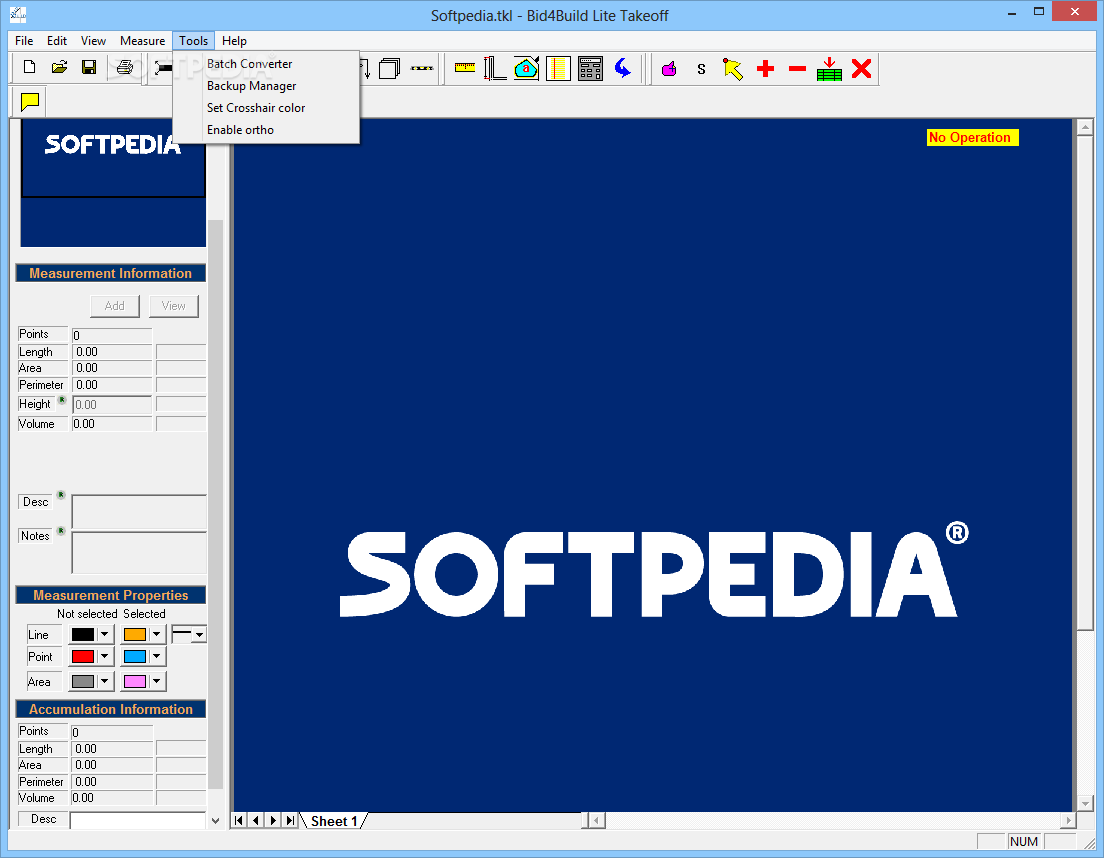The height and width of the screenshot is (858, 1104).
Task: Open the Help menu
Action: 234,41
